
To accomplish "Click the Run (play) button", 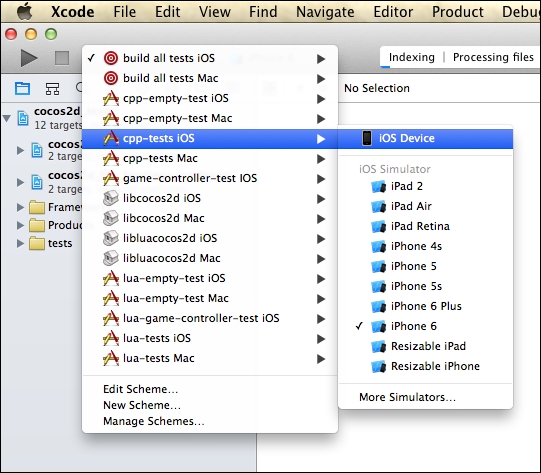I will pos(29,58).
